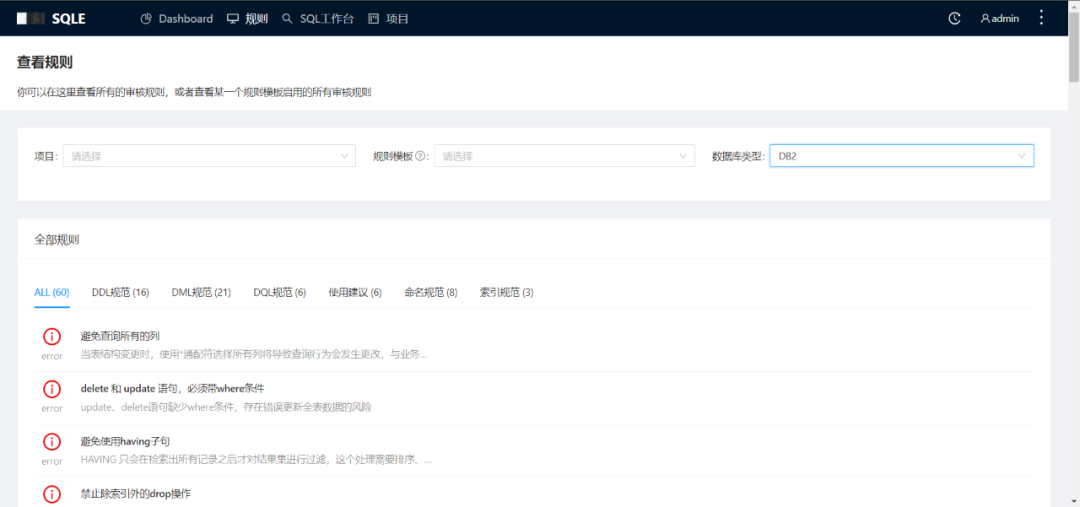Switch to 使用建议 (6) tab

coord(355,293)
